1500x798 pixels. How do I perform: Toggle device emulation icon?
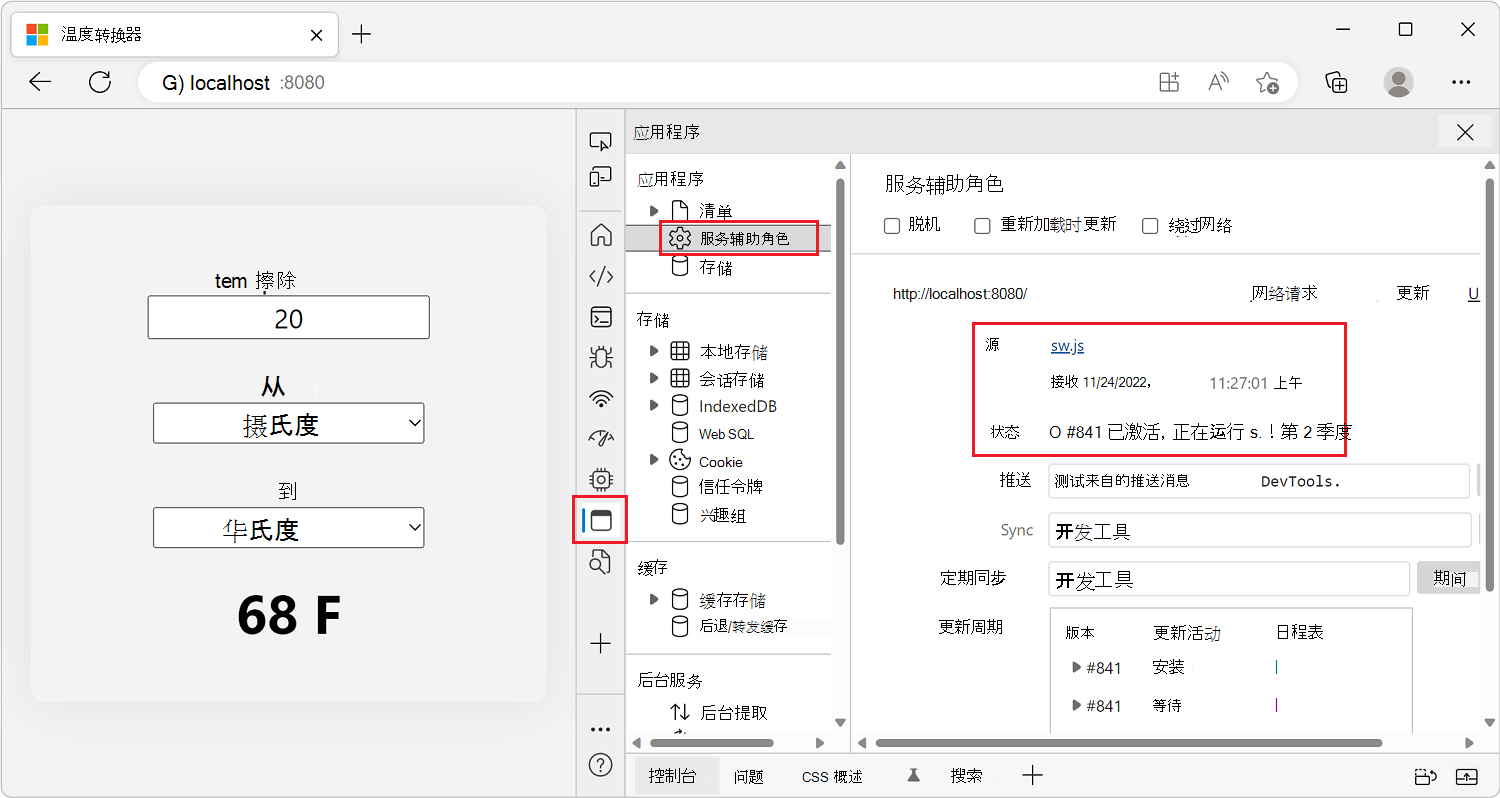pyautogui.click(x=600, y=178)
